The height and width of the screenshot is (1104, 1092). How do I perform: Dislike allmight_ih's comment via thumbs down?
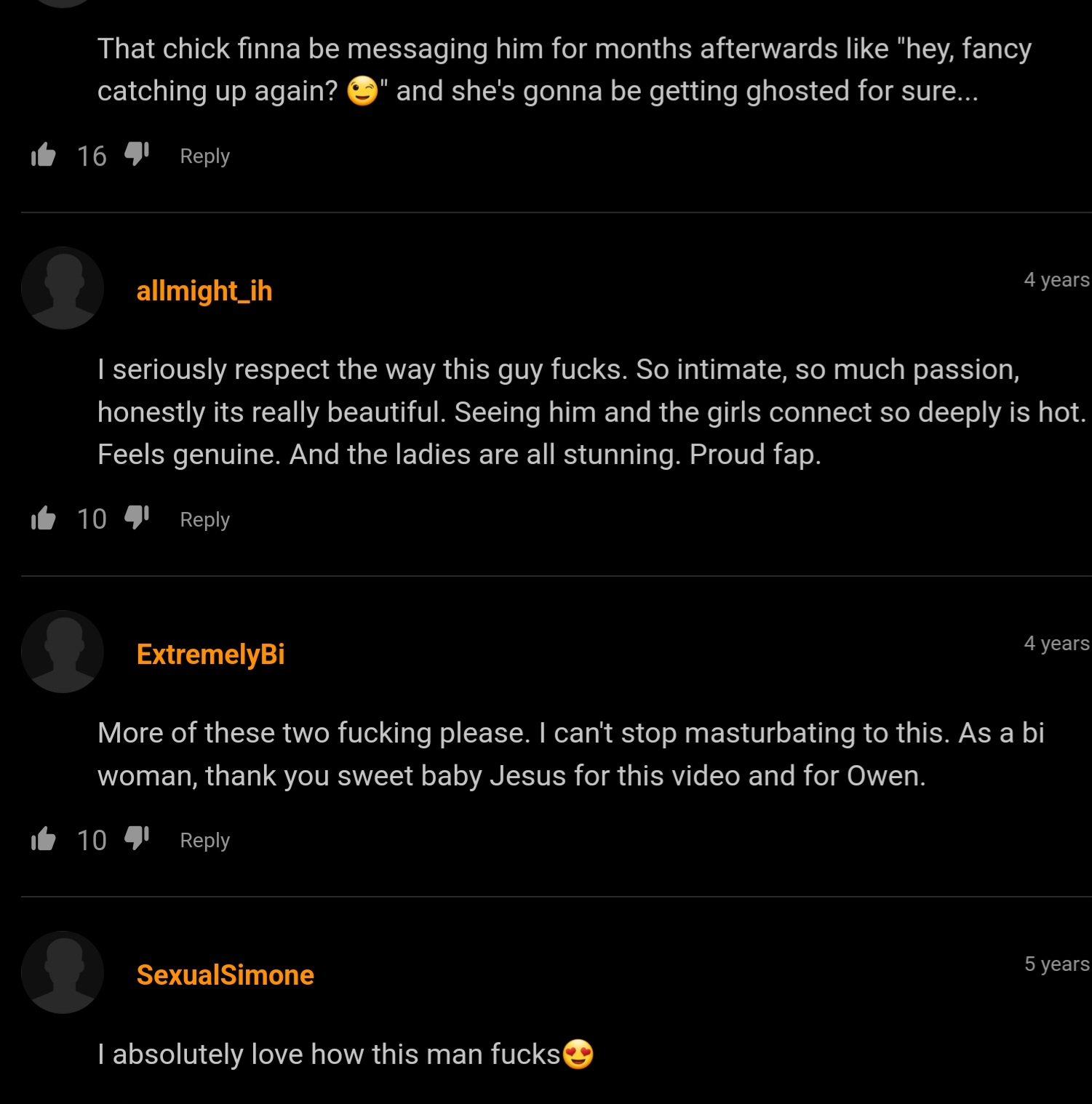[136, 518]
